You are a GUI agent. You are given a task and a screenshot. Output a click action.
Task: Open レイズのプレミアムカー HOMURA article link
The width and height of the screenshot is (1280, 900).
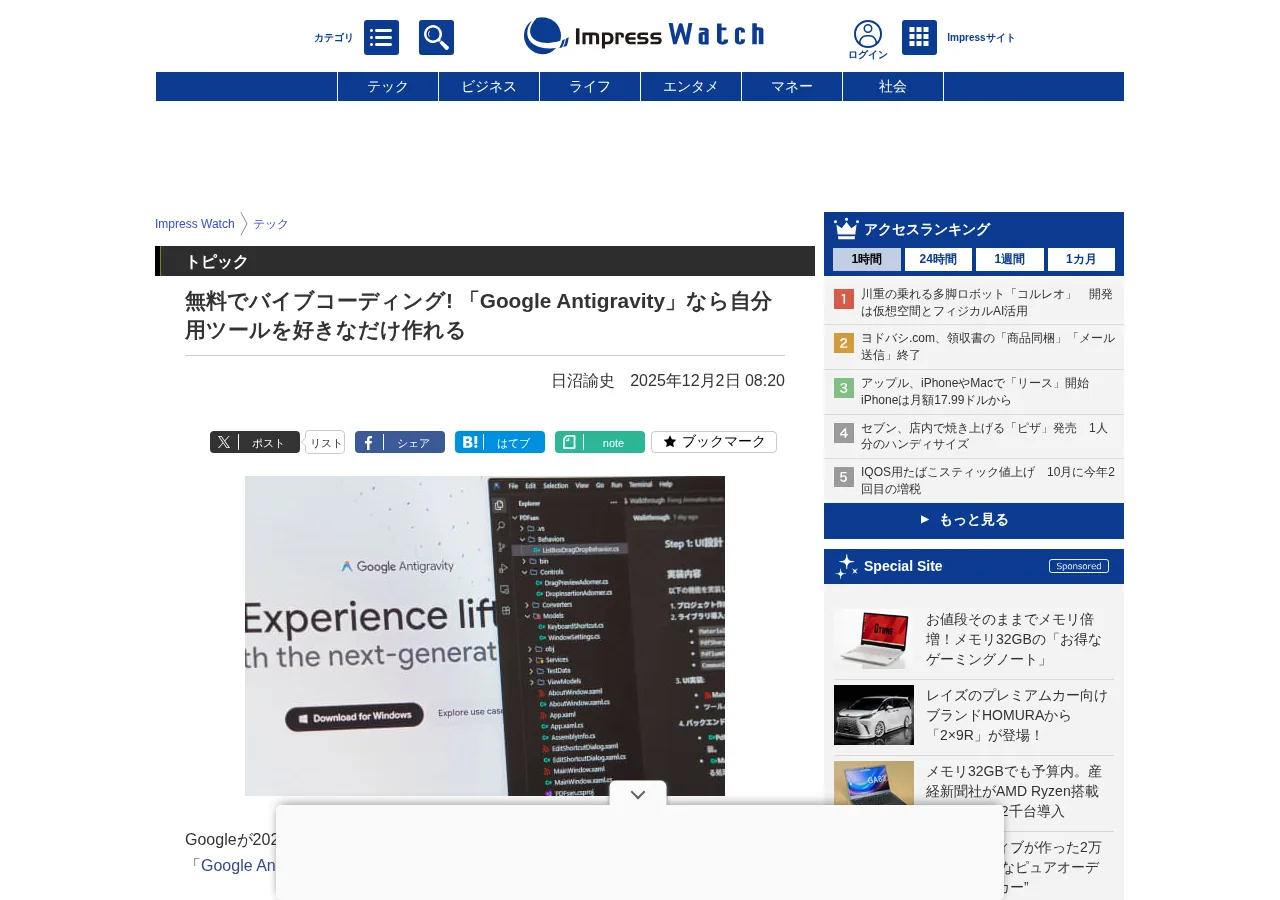tap(1017, 715)
